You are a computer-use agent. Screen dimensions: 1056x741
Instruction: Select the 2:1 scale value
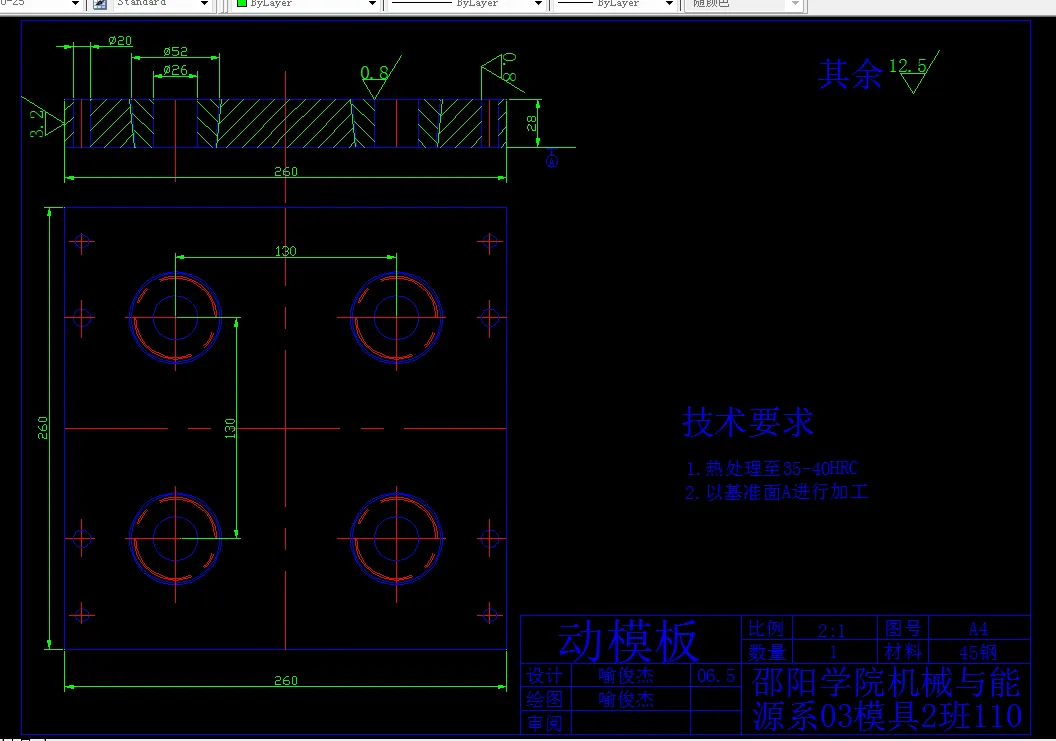coord(832,631)
